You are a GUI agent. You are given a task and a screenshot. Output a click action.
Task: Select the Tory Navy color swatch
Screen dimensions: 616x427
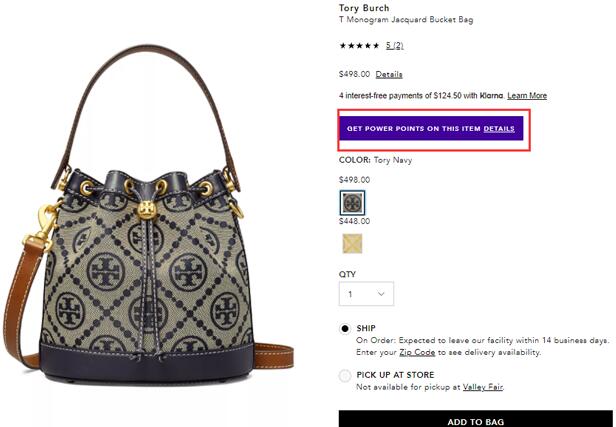[x=352, y=202]
